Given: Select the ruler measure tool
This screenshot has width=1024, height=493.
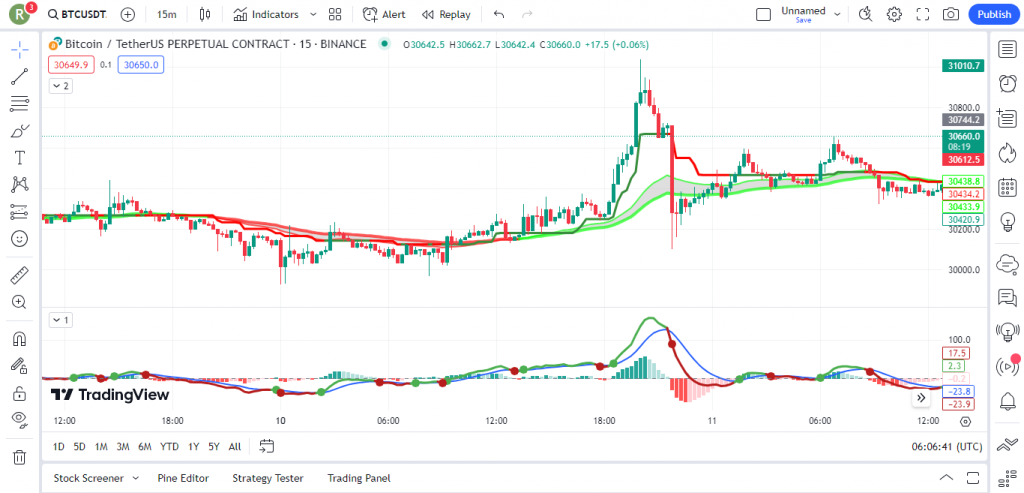Looking at the screenshot, I should pyautogui.click(x=20, y=275).
